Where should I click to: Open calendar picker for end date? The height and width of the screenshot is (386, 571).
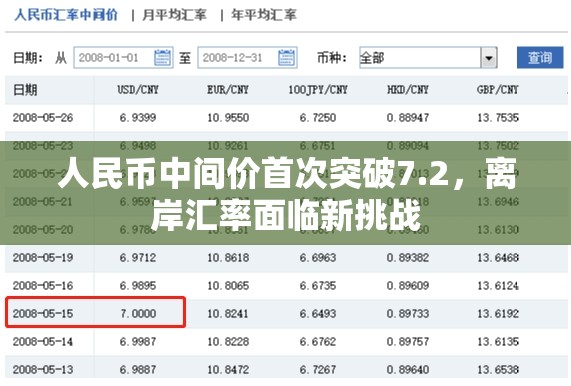tap(286, 58)
